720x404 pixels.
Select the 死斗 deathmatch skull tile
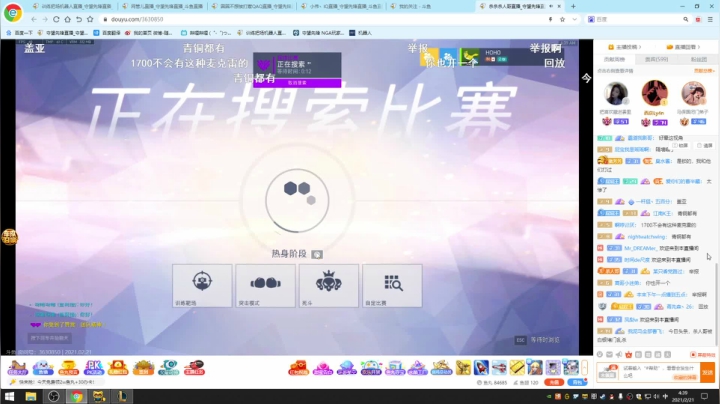[329, 286]
